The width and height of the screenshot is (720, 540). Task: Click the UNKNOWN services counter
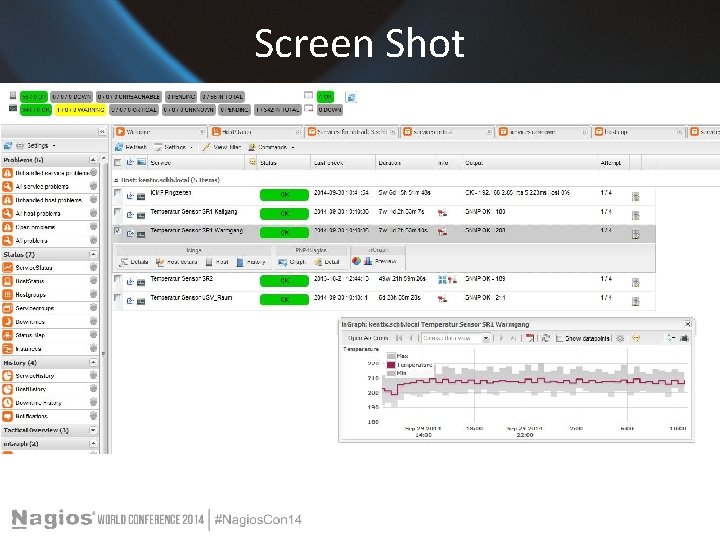188,110
